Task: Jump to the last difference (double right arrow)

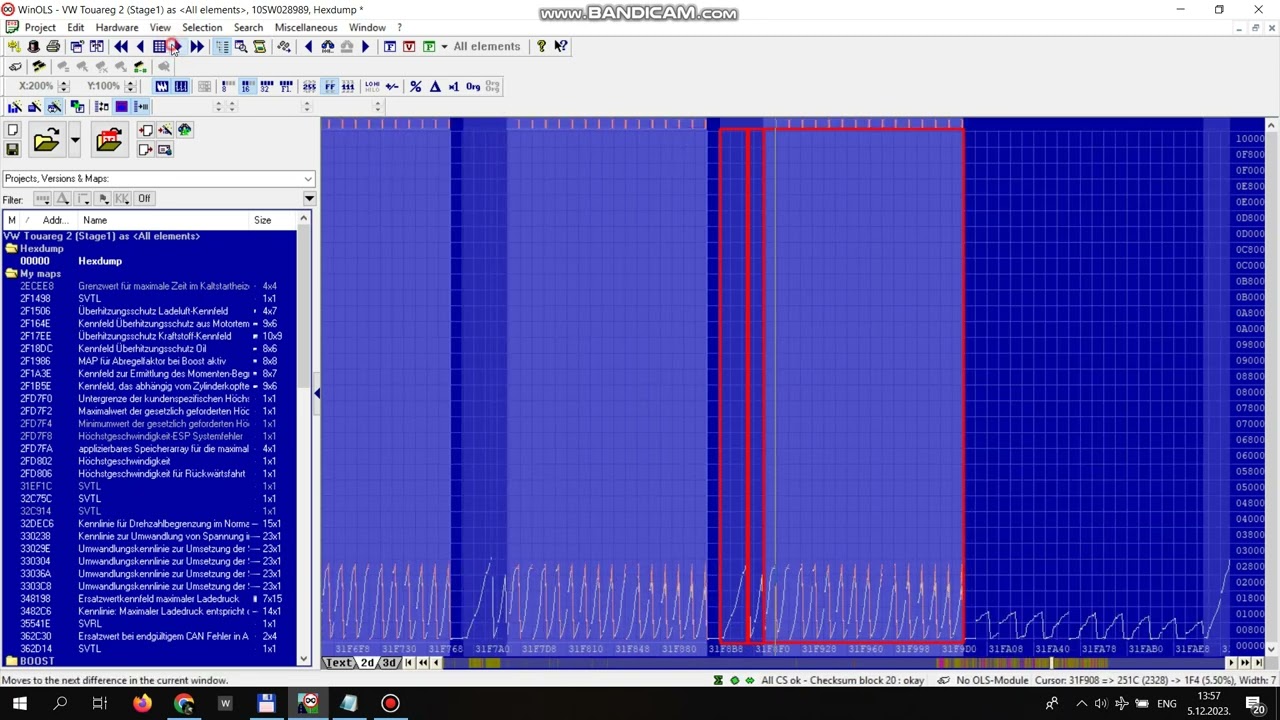Action: click(197, 47)
